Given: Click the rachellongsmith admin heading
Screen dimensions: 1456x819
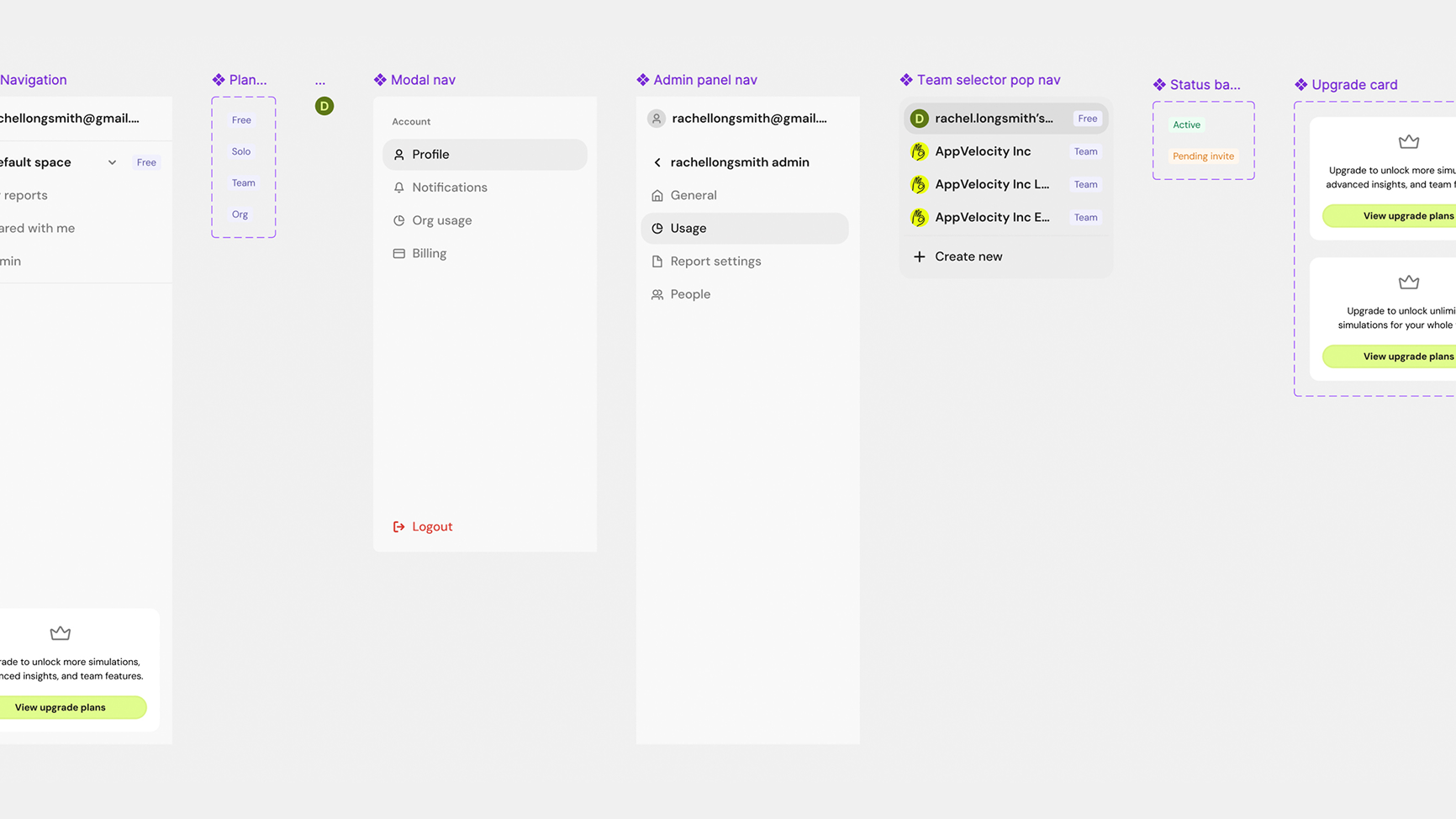Looking at the screenshot, I should click(x=740, y=162).
